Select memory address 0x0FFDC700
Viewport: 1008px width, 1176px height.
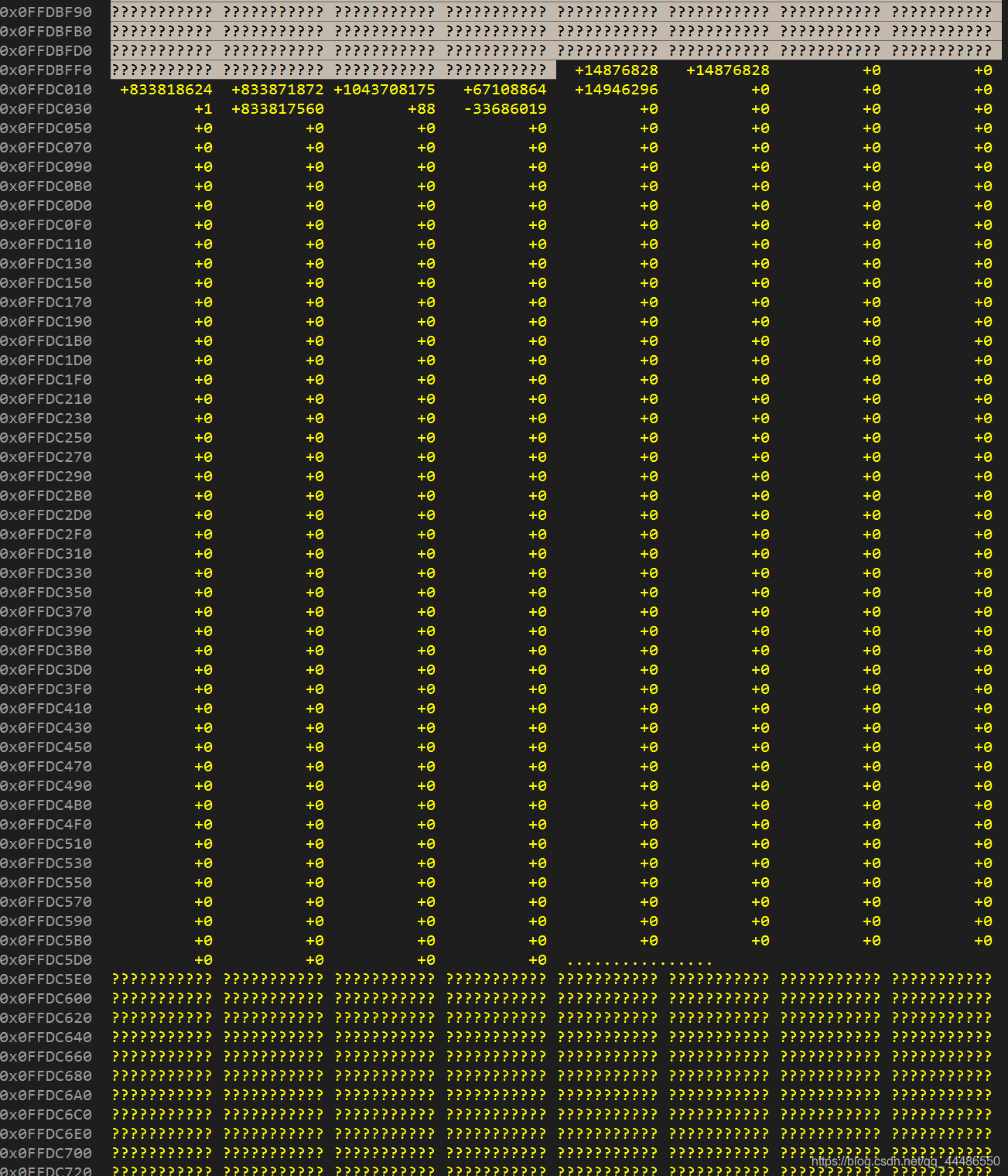click(46, 1154)
